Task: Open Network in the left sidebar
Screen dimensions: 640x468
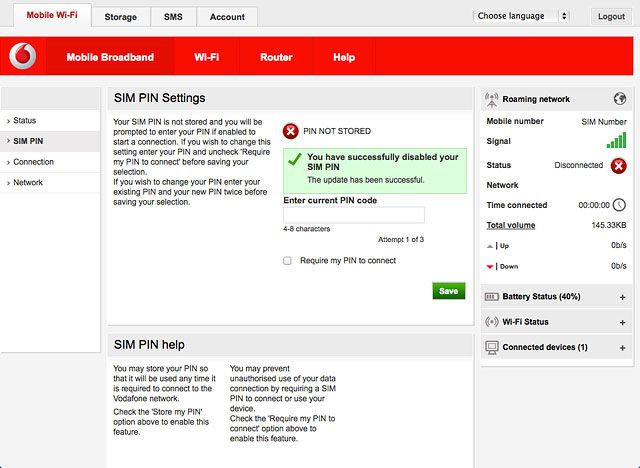Action: 50,182
